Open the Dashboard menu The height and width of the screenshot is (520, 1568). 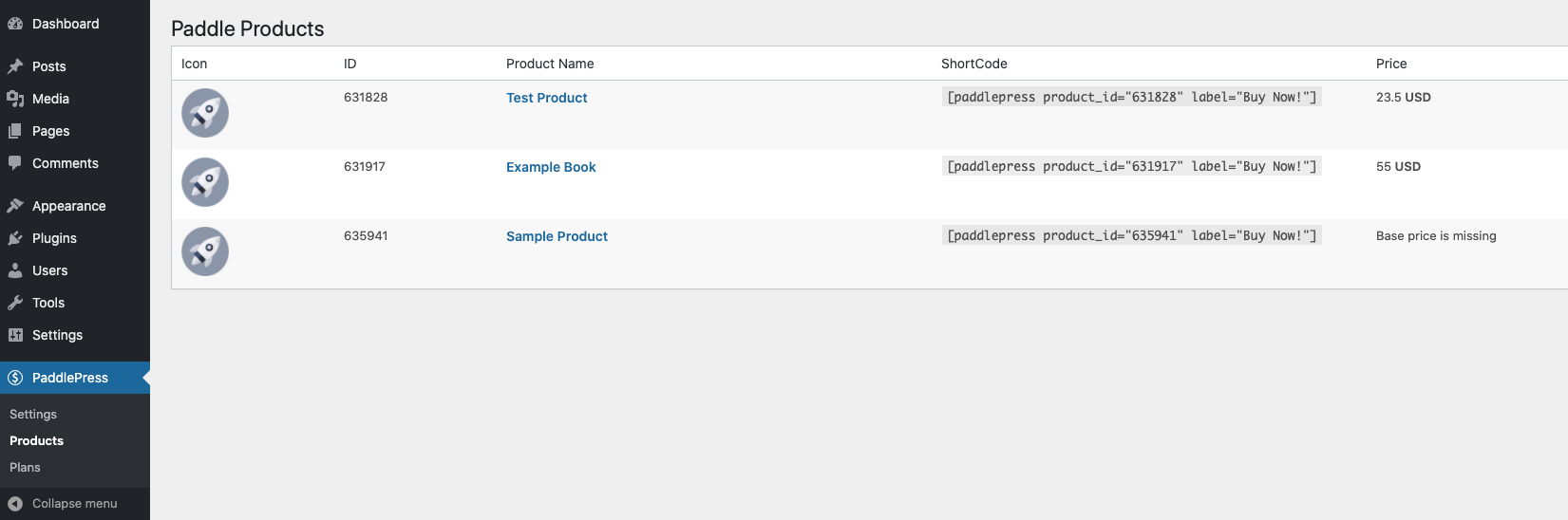[x=75, y=24]
